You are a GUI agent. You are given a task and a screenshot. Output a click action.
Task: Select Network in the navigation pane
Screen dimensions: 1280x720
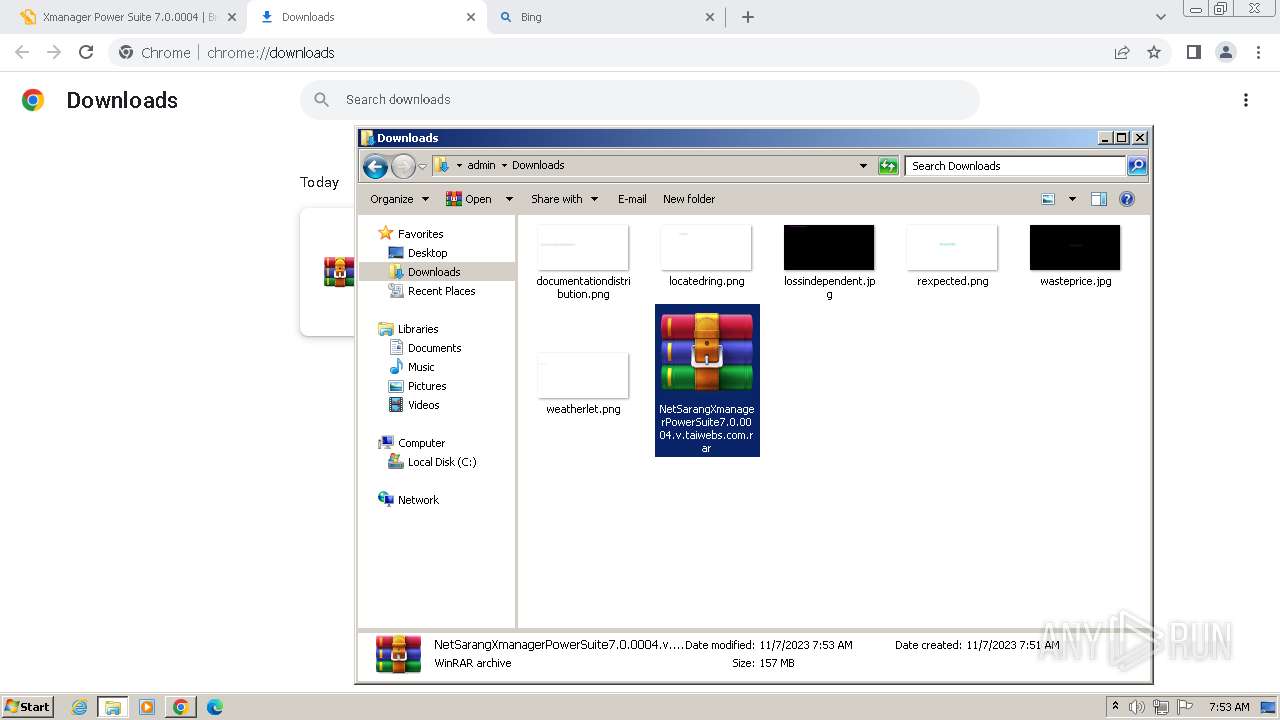tap(418, 500)
